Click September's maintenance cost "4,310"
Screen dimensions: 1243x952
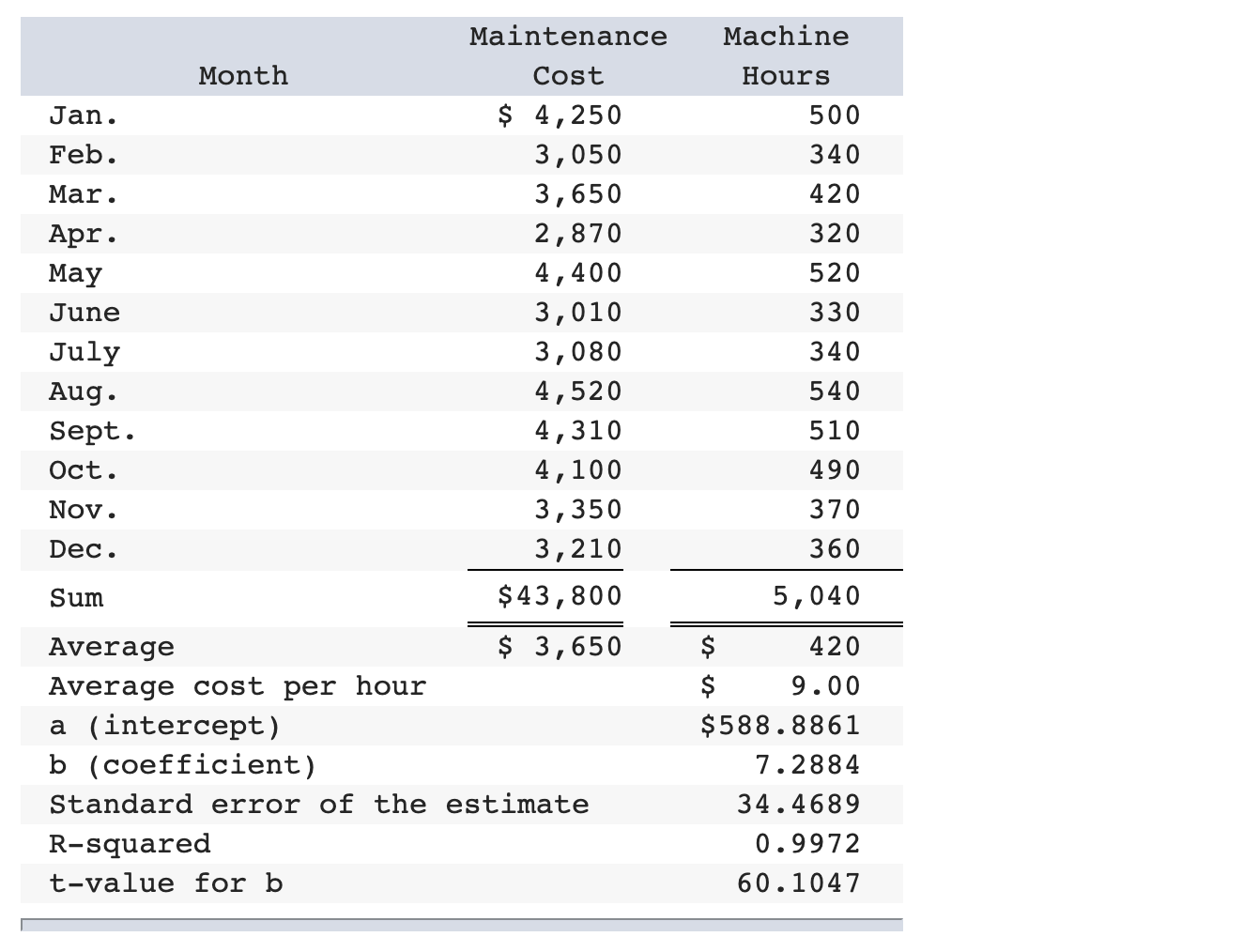(578, 431)
